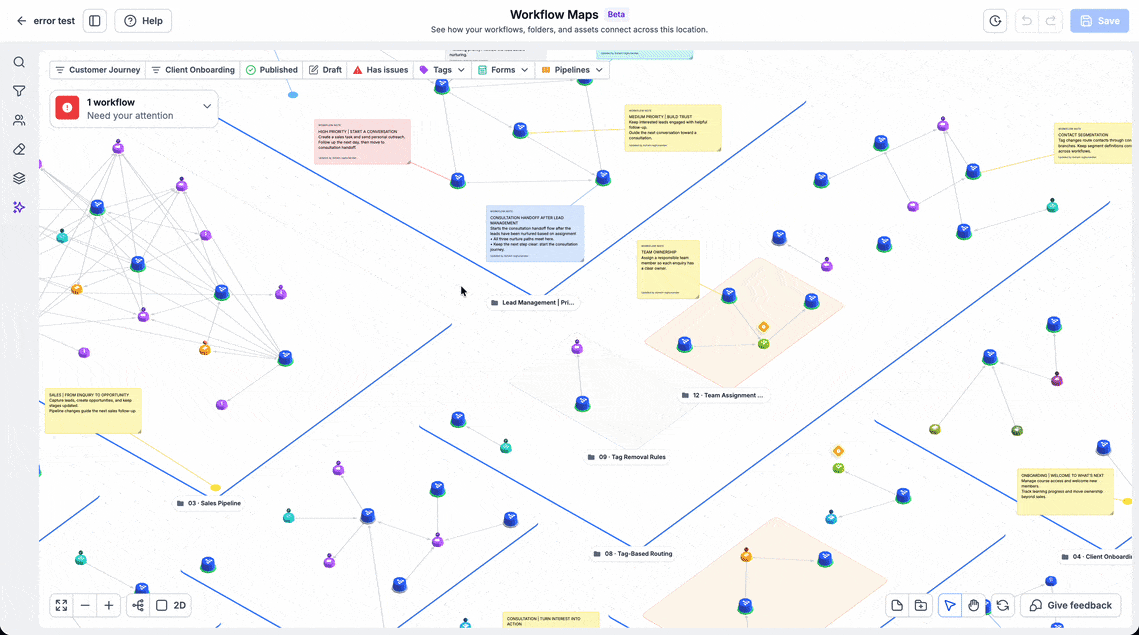Image resolution: width=1139 pixels, height=635 pixels.
Task: Add a new folder with folder-plus icon
Action: pyautogui.click(x=920, y=605)
